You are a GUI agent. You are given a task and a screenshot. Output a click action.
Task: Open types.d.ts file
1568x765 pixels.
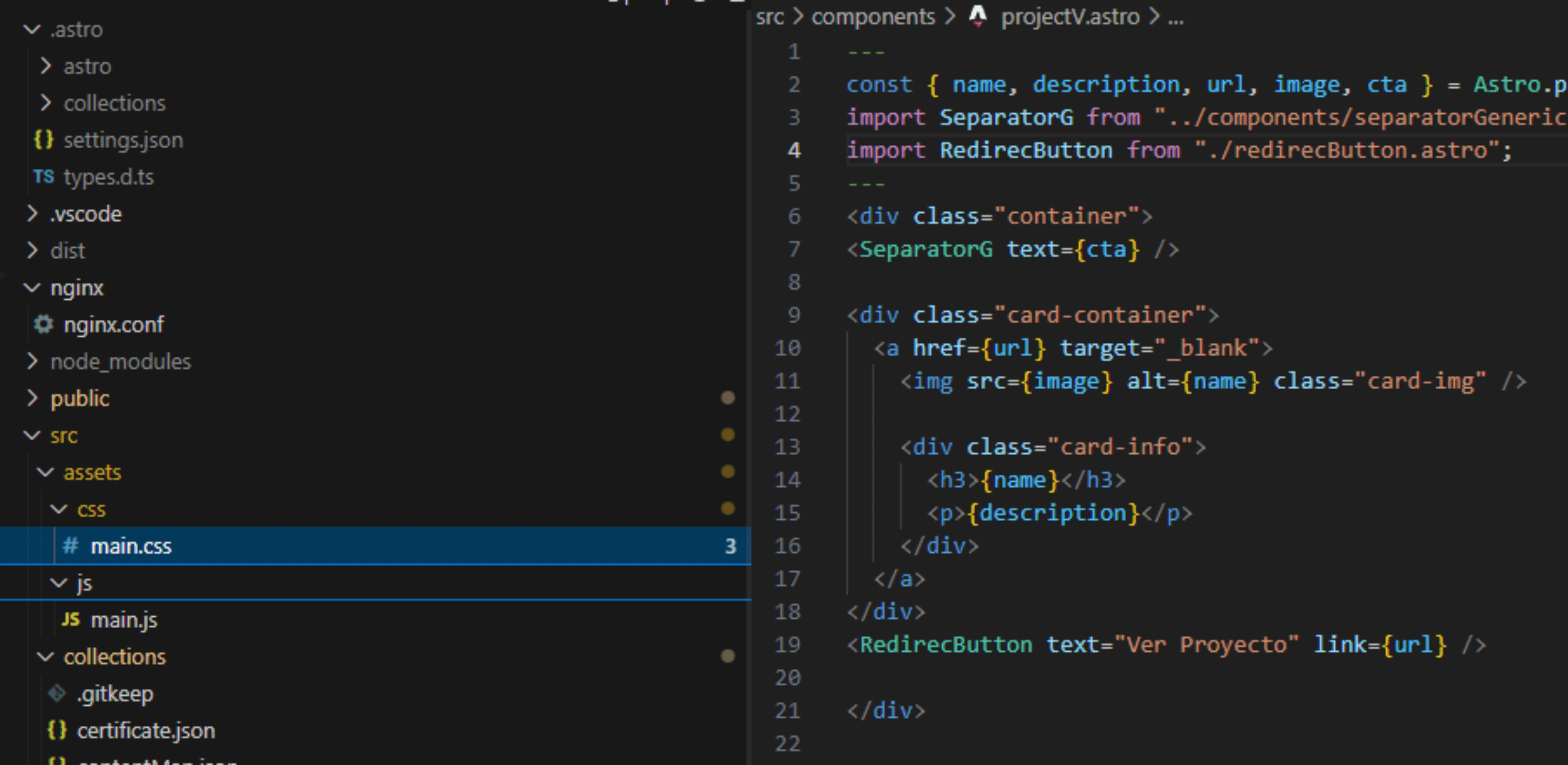click(109, 177)
